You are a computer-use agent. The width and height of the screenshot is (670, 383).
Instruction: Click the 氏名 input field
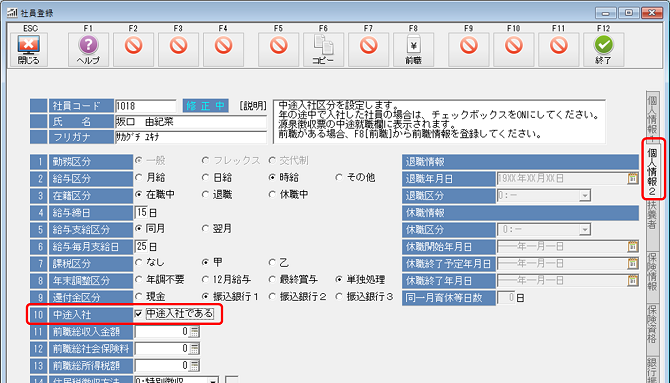click(x=191, y=122)
